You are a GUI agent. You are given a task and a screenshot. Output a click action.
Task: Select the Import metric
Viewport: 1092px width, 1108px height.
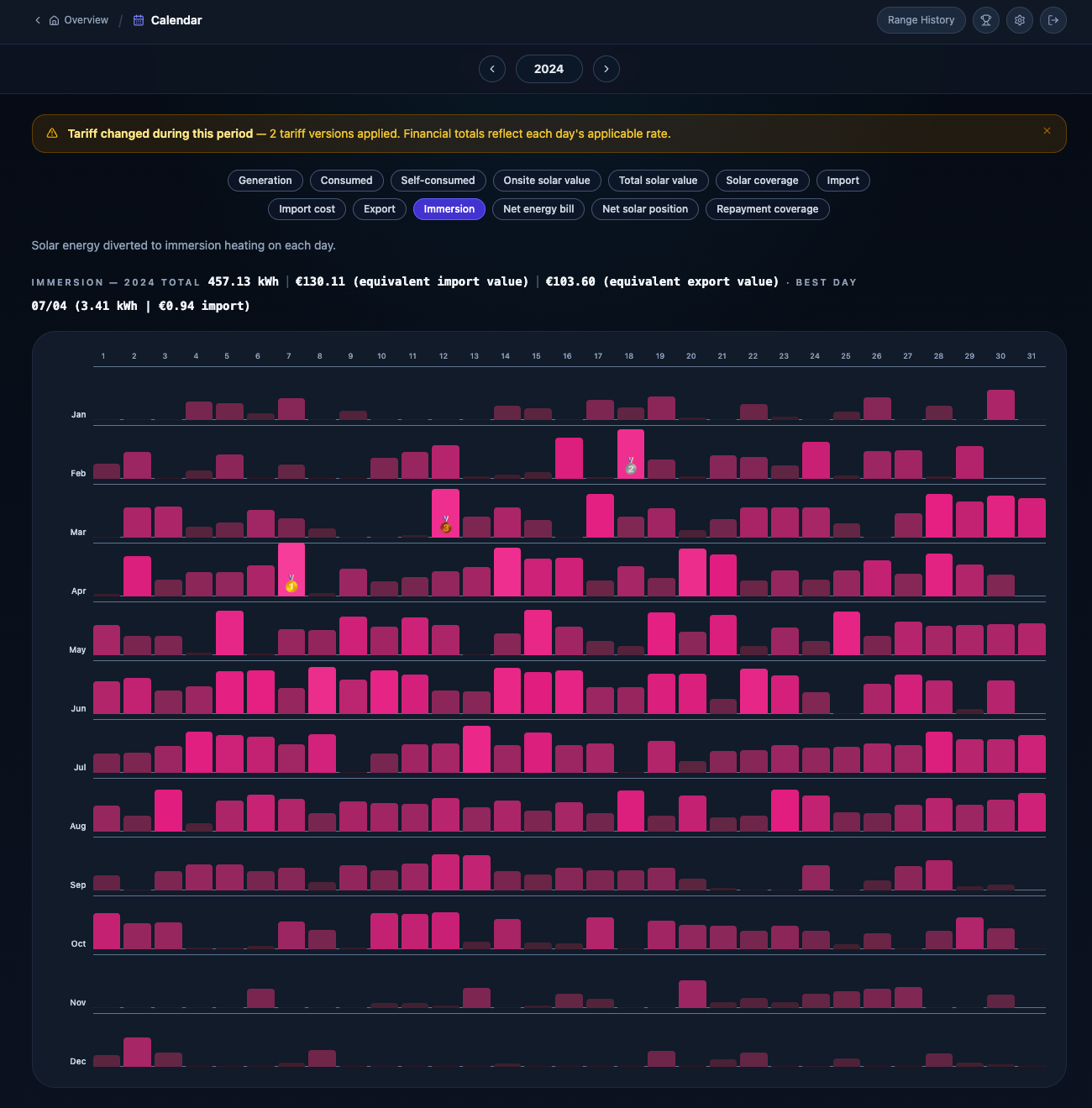tap(843, 181)
